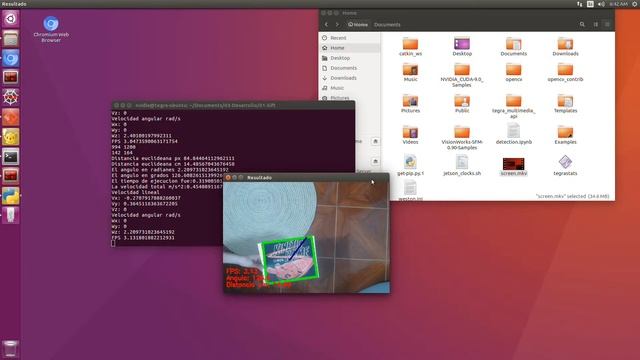
Task: Open the Ubuntu Dash search launcher
Action: click(11, 19)
